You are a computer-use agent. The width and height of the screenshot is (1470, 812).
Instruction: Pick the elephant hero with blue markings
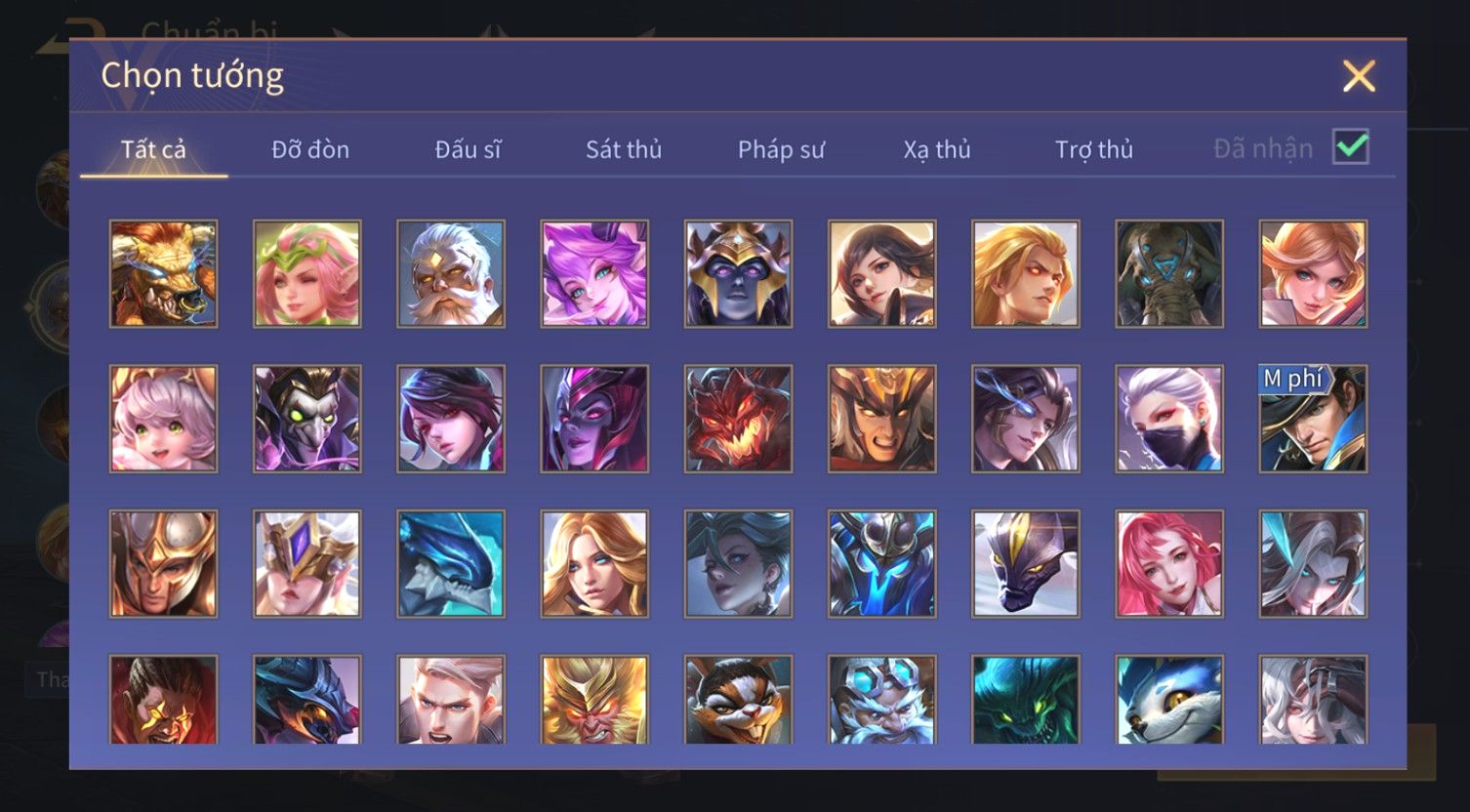coord(1169,273)
